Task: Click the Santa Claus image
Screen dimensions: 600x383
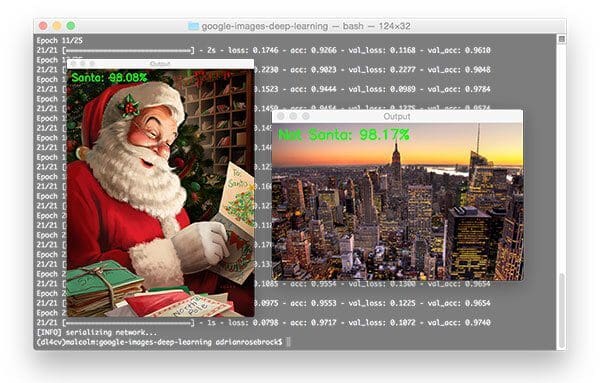Action: click(160, 193)
